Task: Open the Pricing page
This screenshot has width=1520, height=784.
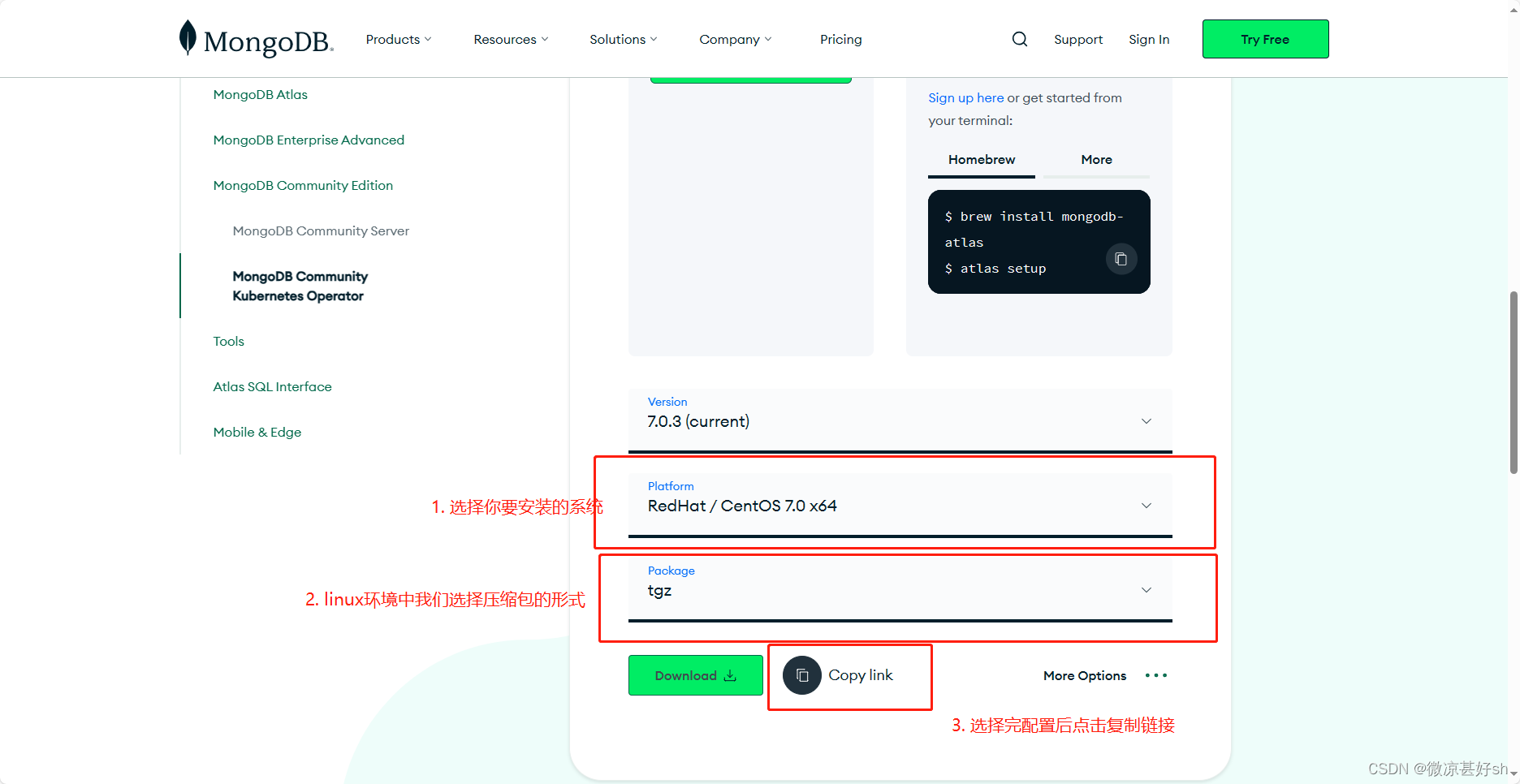Action: 840,38
